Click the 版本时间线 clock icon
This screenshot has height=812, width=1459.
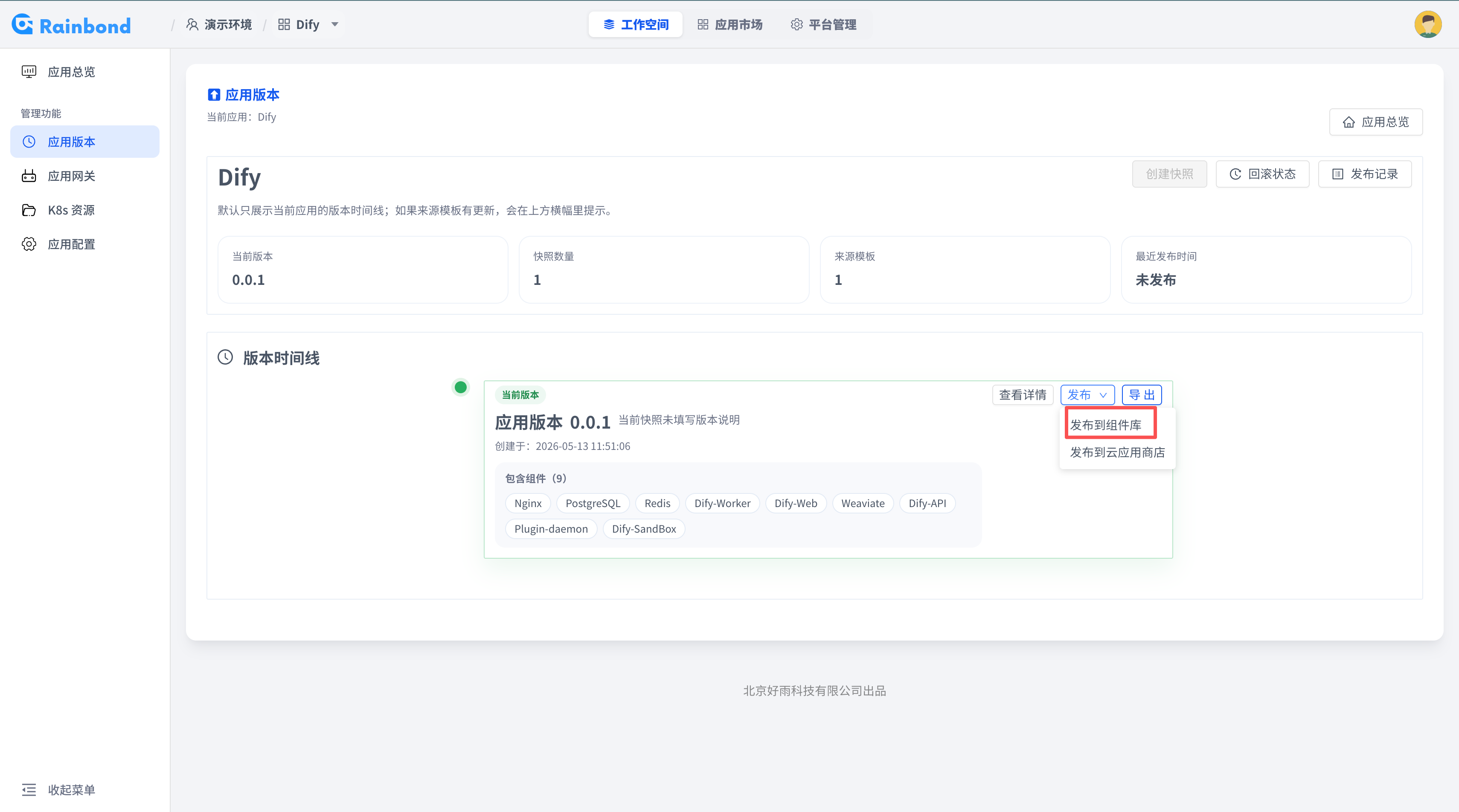[225, 357]
